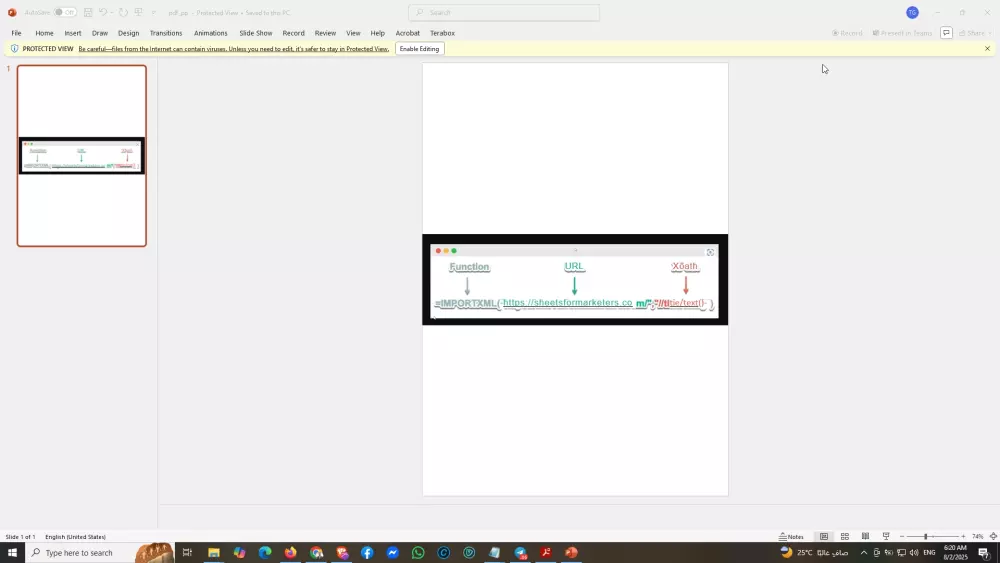
Task: Click the Protected View warning link text
Action: click(233, 48)
